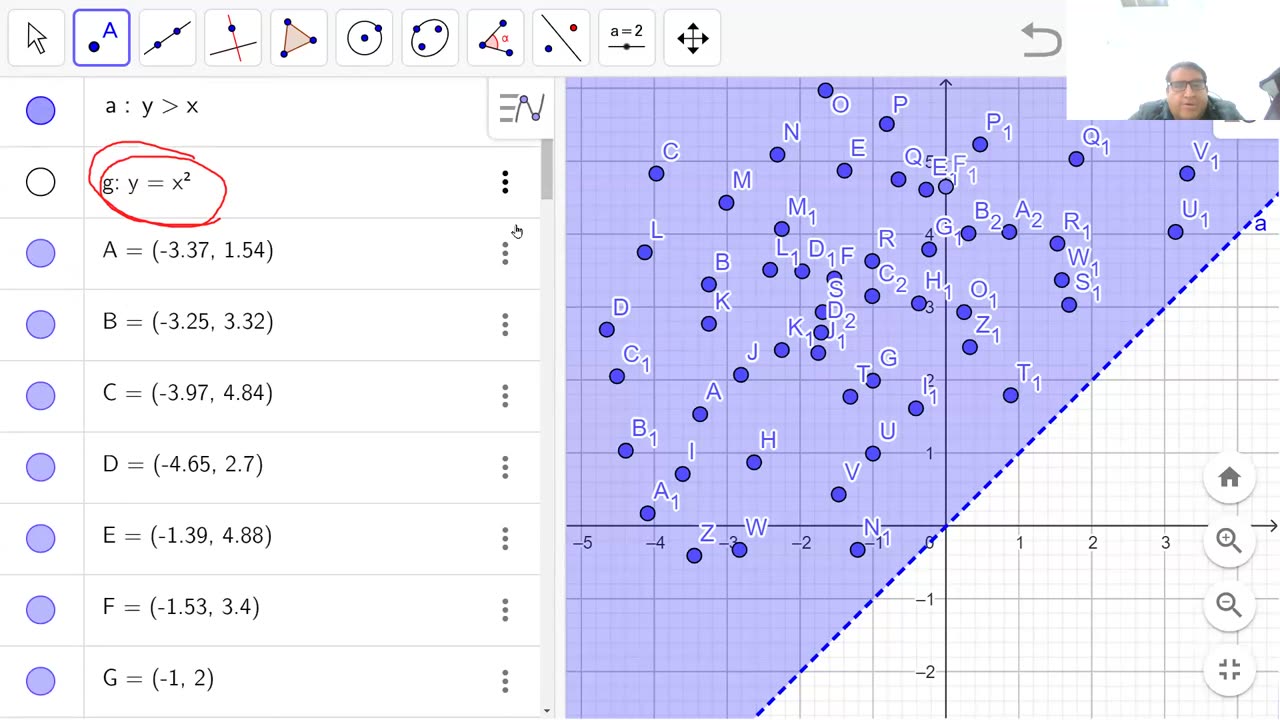The height and width of the screenshot is (720, 1280).
Task: Toggle visibility of point A row
Action: 41,253
